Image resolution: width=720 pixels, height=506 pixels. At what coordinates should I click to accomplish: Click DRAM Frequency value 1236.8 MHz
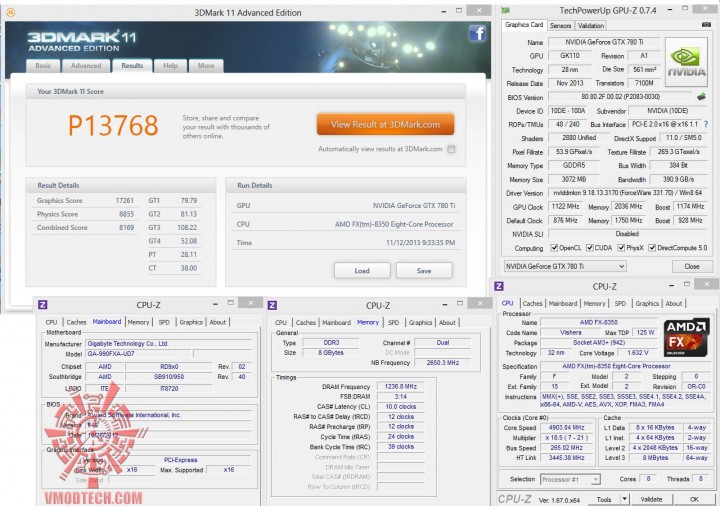tap(400, 387)
